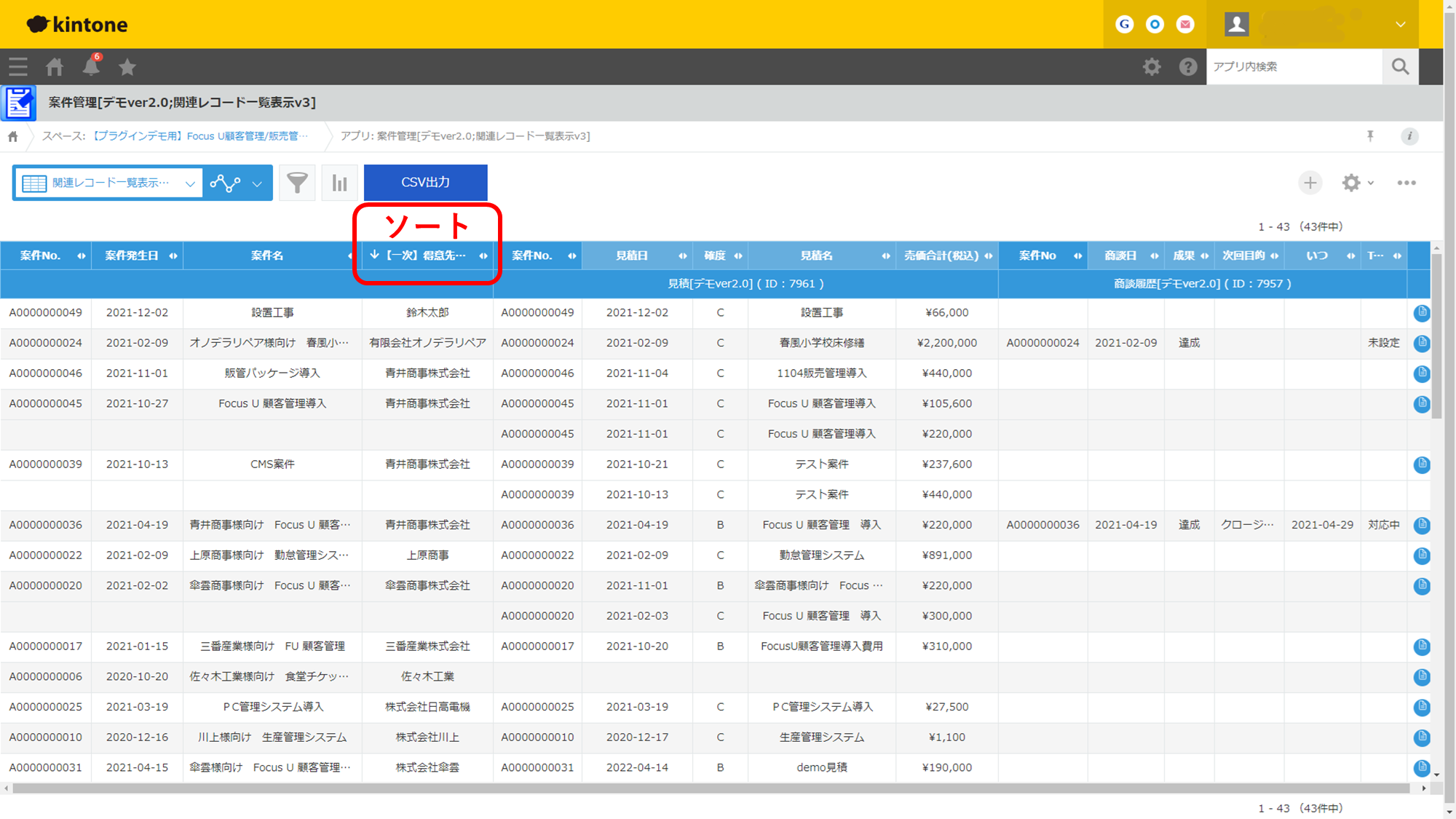Open the hamburger navigation menu
1456x819 pixels.
[x=18, y=67]
